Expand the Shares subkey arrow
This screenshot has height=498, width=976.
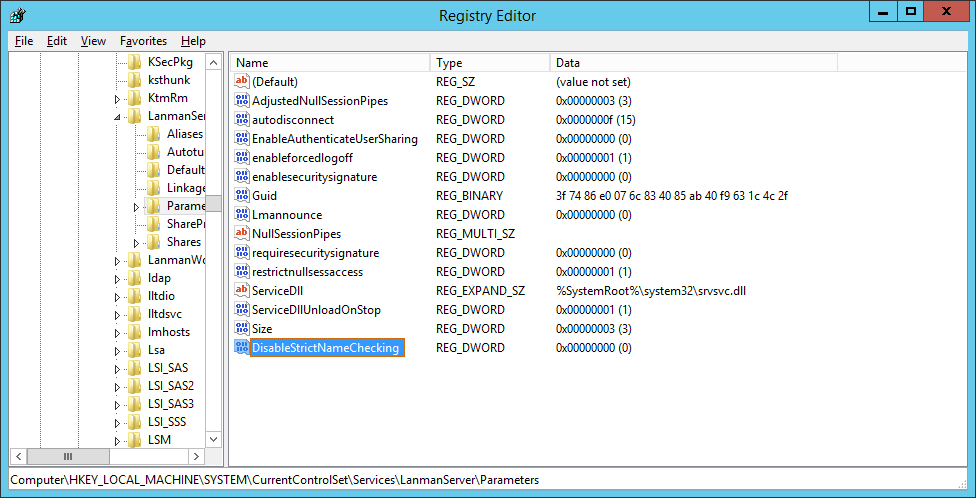[137, 243]
